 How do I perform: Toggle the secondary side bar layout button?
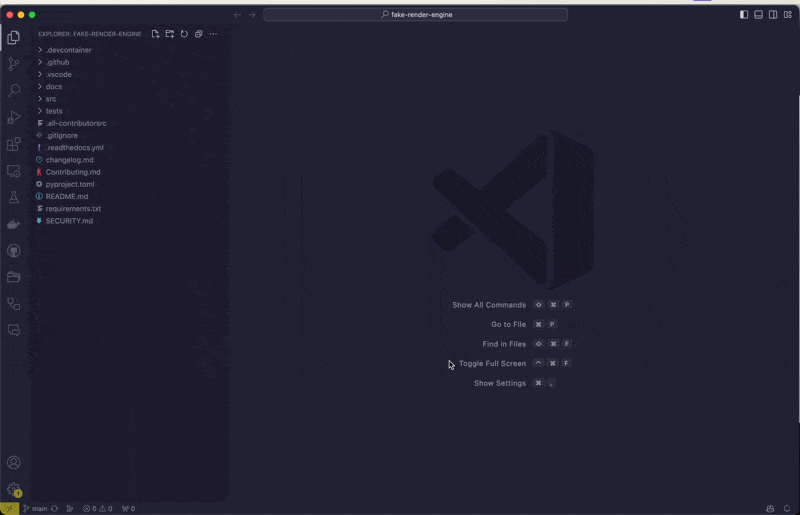coord(773,14)
